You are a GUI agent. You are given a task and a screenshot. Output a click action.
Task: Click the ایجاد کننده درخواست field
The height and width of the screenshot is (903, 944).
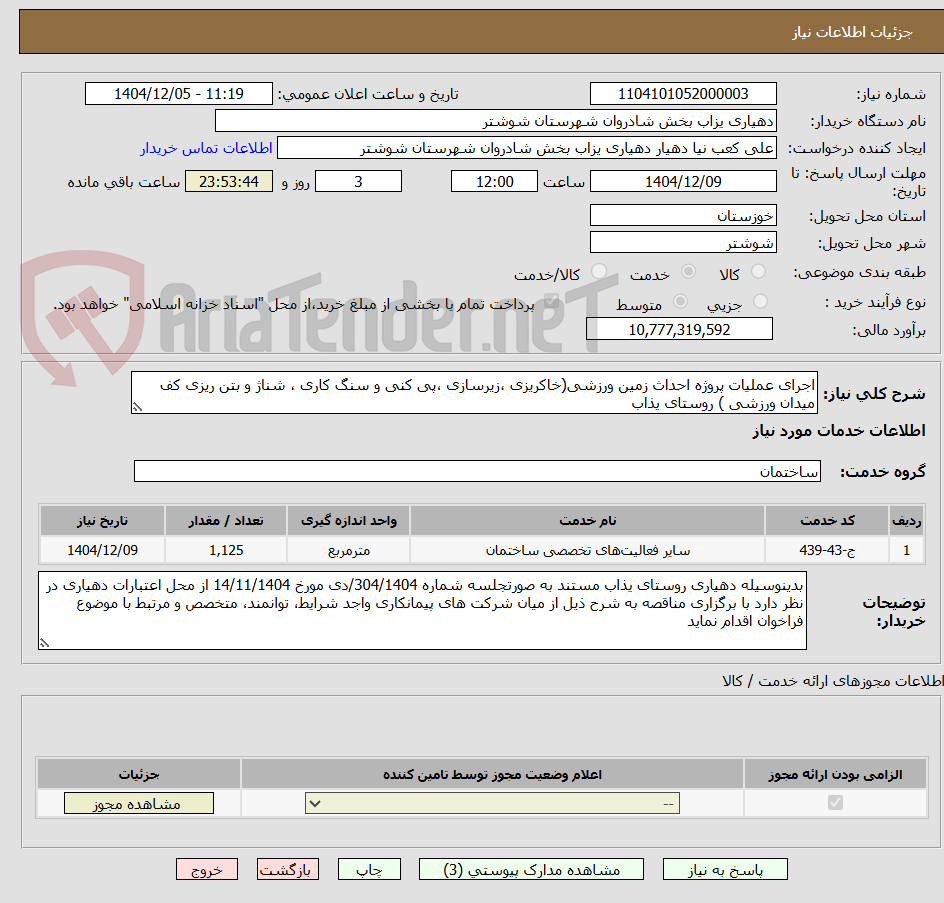point(527,148)
